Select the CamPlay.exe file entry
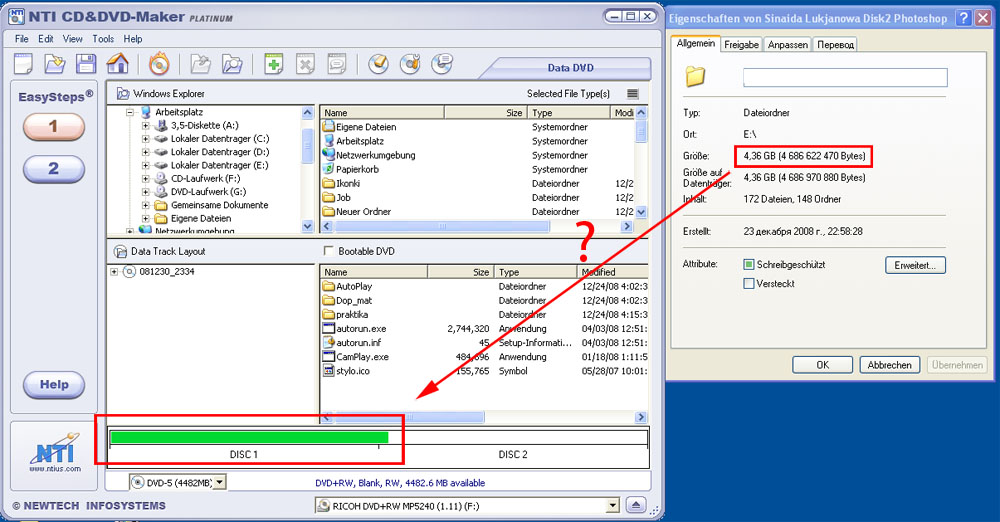The height and width of the screenshot is (522, 1000). click(x=362, y=357)
